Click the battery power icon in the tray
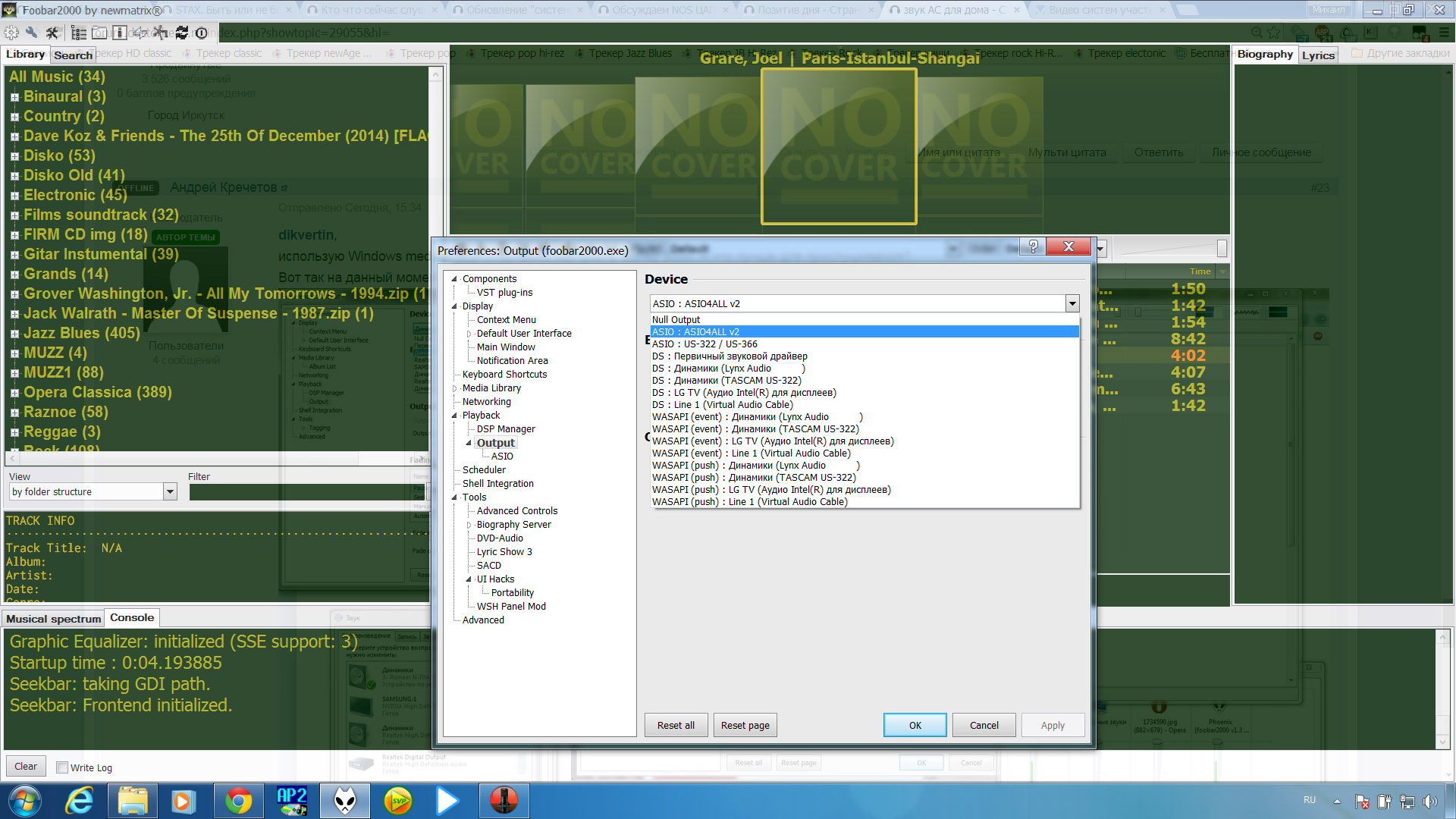Viewport: 1456px width, 819px height. [x=1385, y=802]
